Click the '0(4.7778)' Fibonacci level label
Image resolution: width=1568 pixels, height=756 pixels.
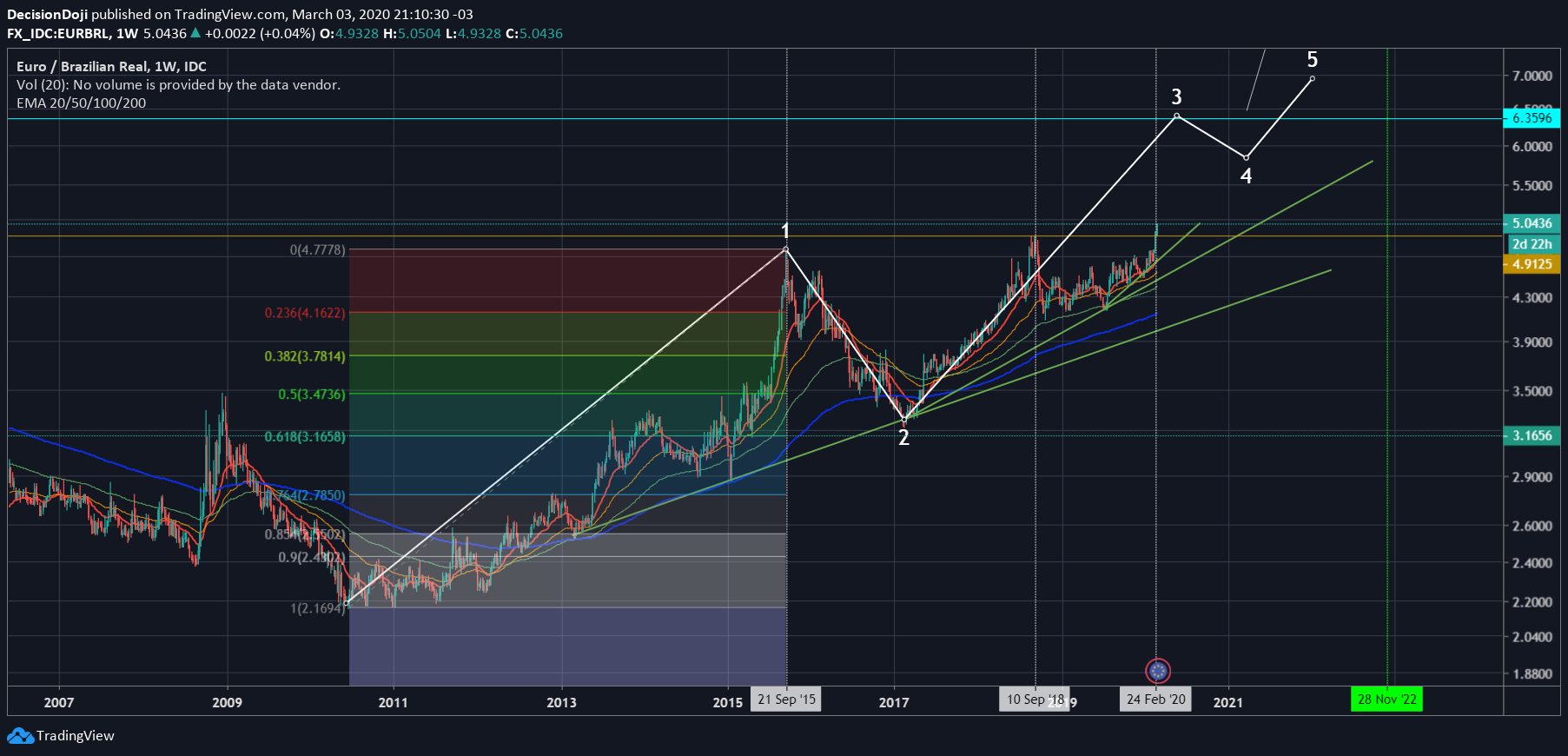[x=317, y=250]
